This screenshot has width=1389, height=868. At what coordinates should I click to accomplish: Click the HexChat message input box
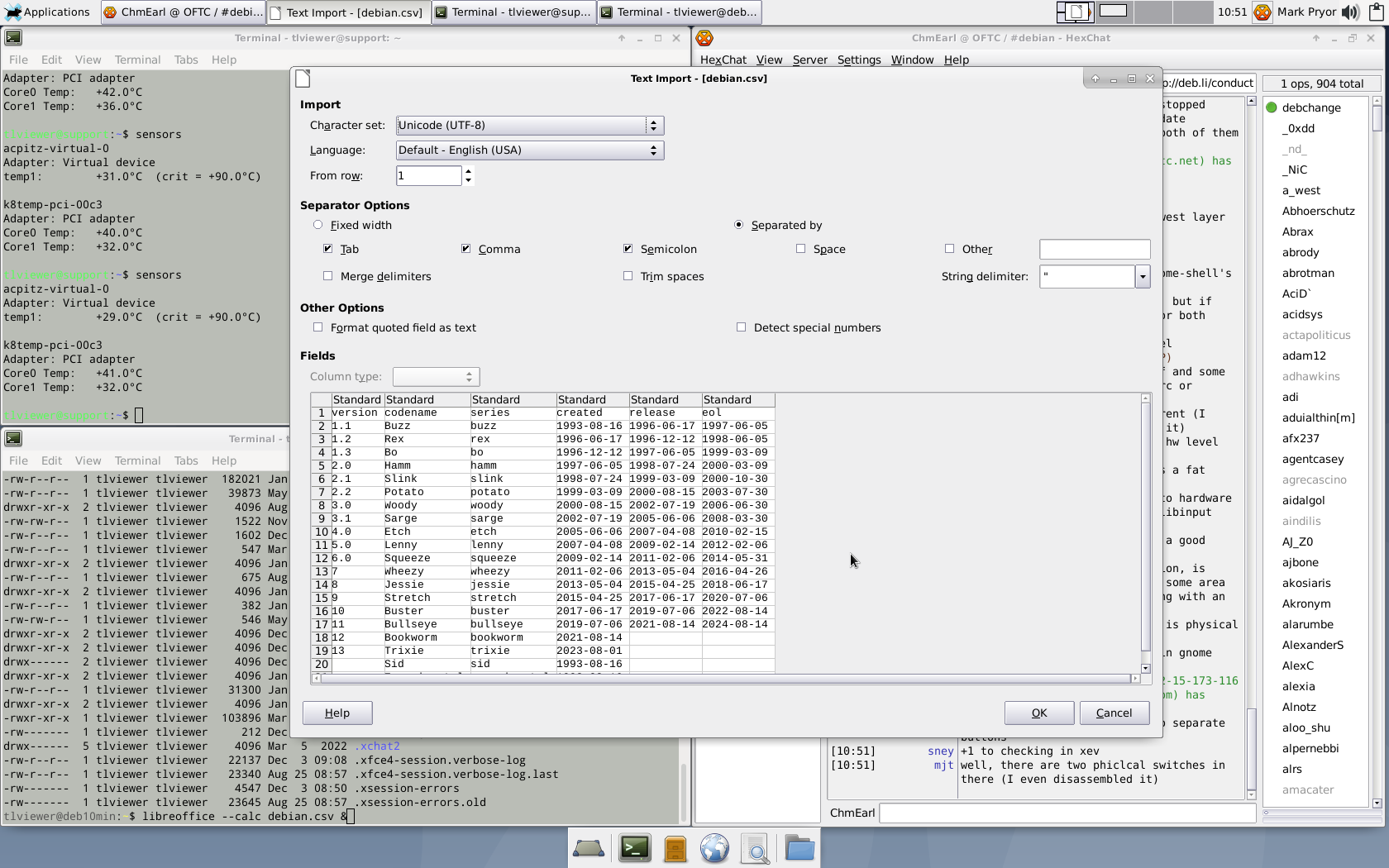[x=1067, y=813]
